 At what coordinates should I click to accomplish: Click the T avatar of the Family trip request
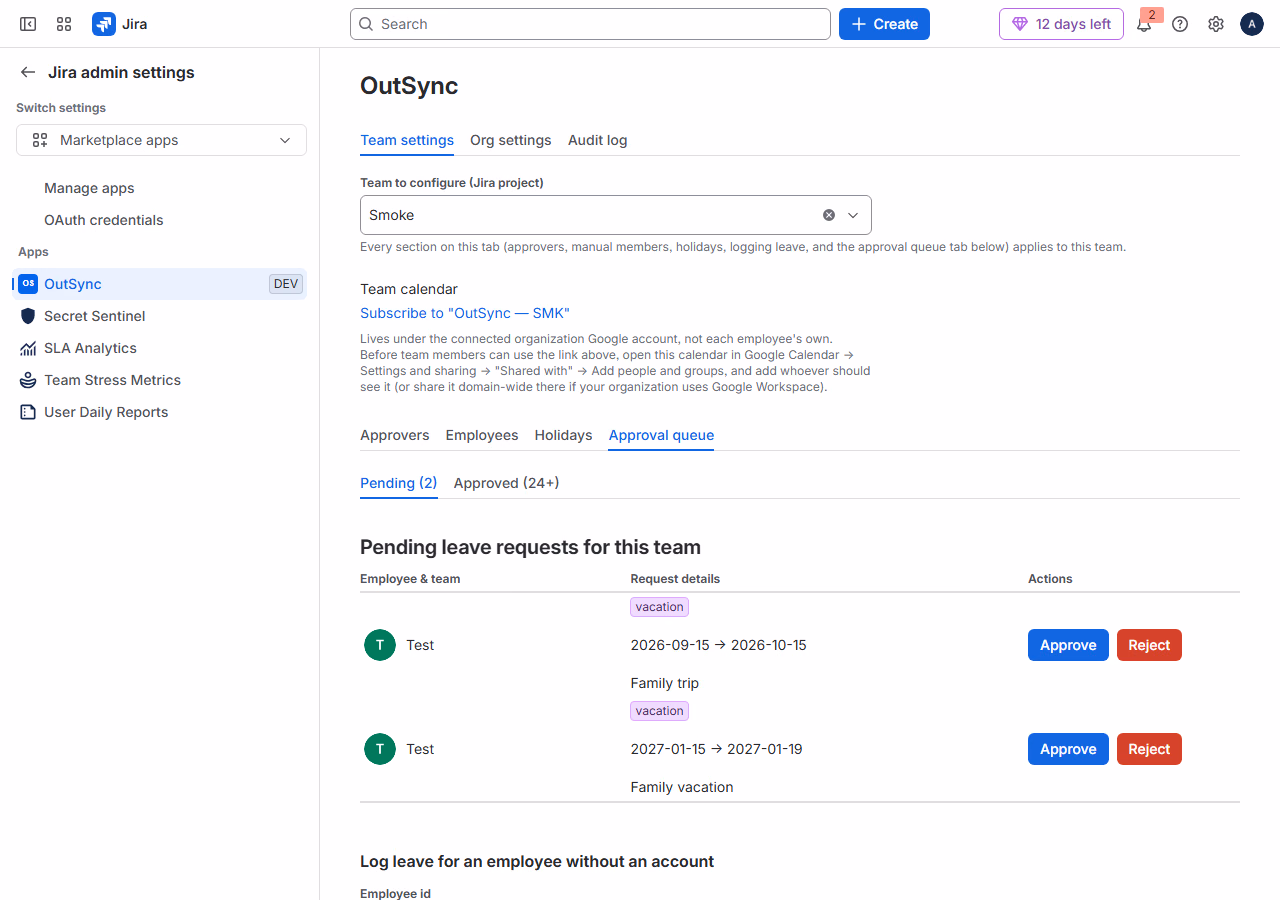(x=380, y=645)
